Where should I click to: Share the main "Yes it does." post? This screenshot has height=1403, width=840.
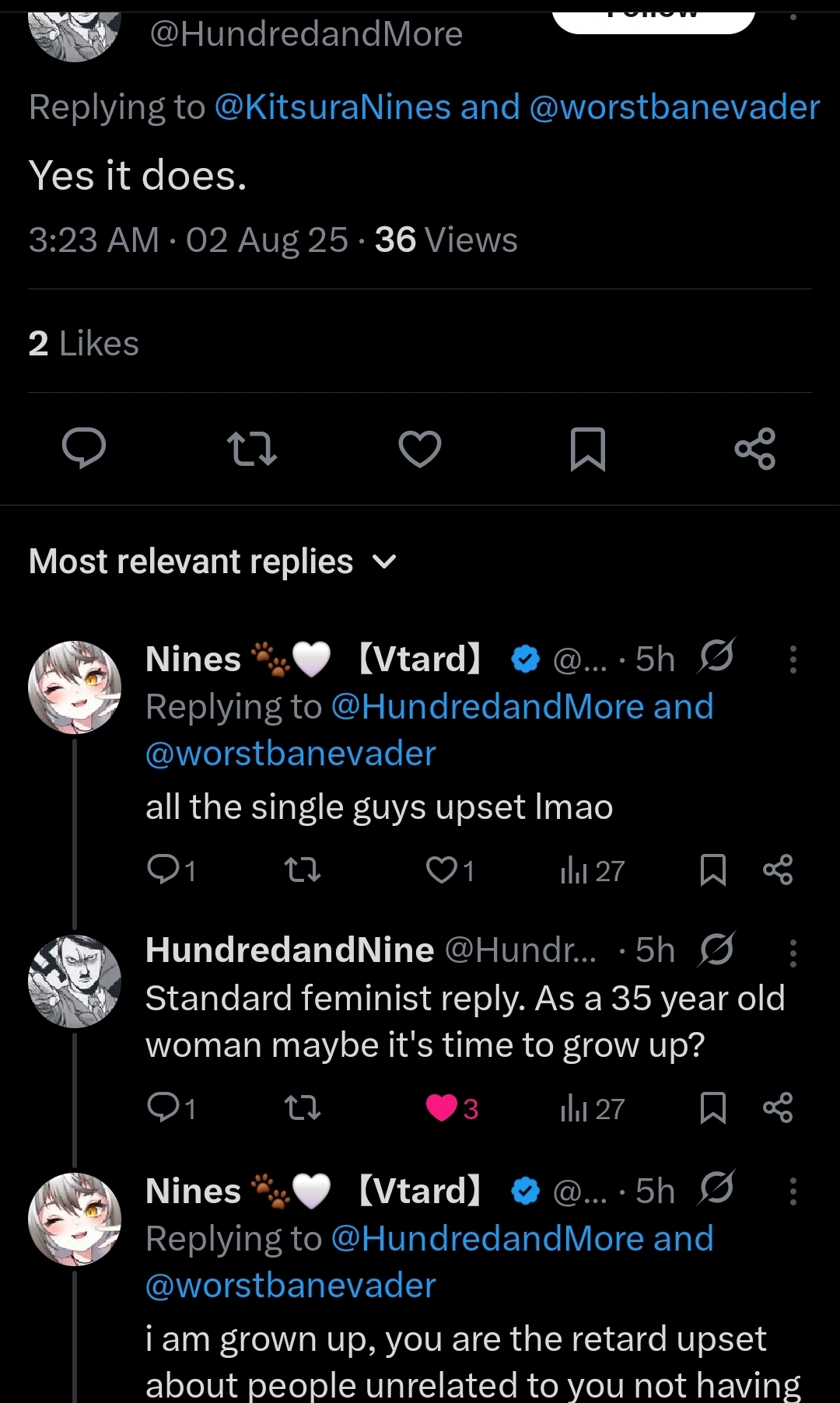(x=755, y=449)
